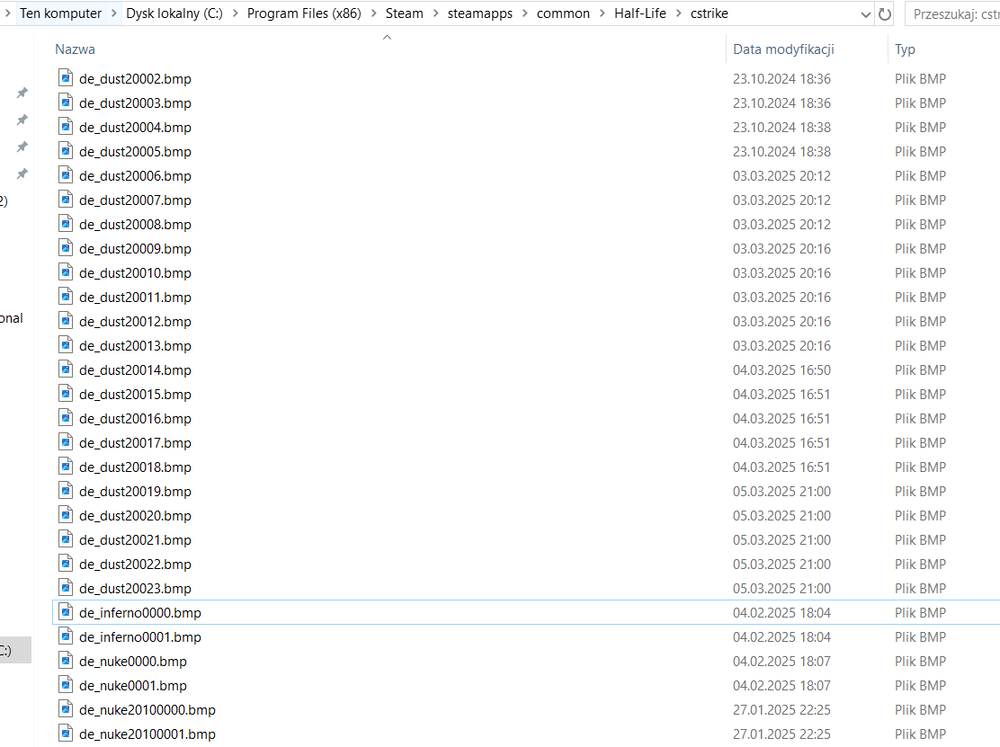The height and width of the screenshot is (747, 1000).
Task: Jump to the common folder breadcrumb
Action: [x=562, y=14]
